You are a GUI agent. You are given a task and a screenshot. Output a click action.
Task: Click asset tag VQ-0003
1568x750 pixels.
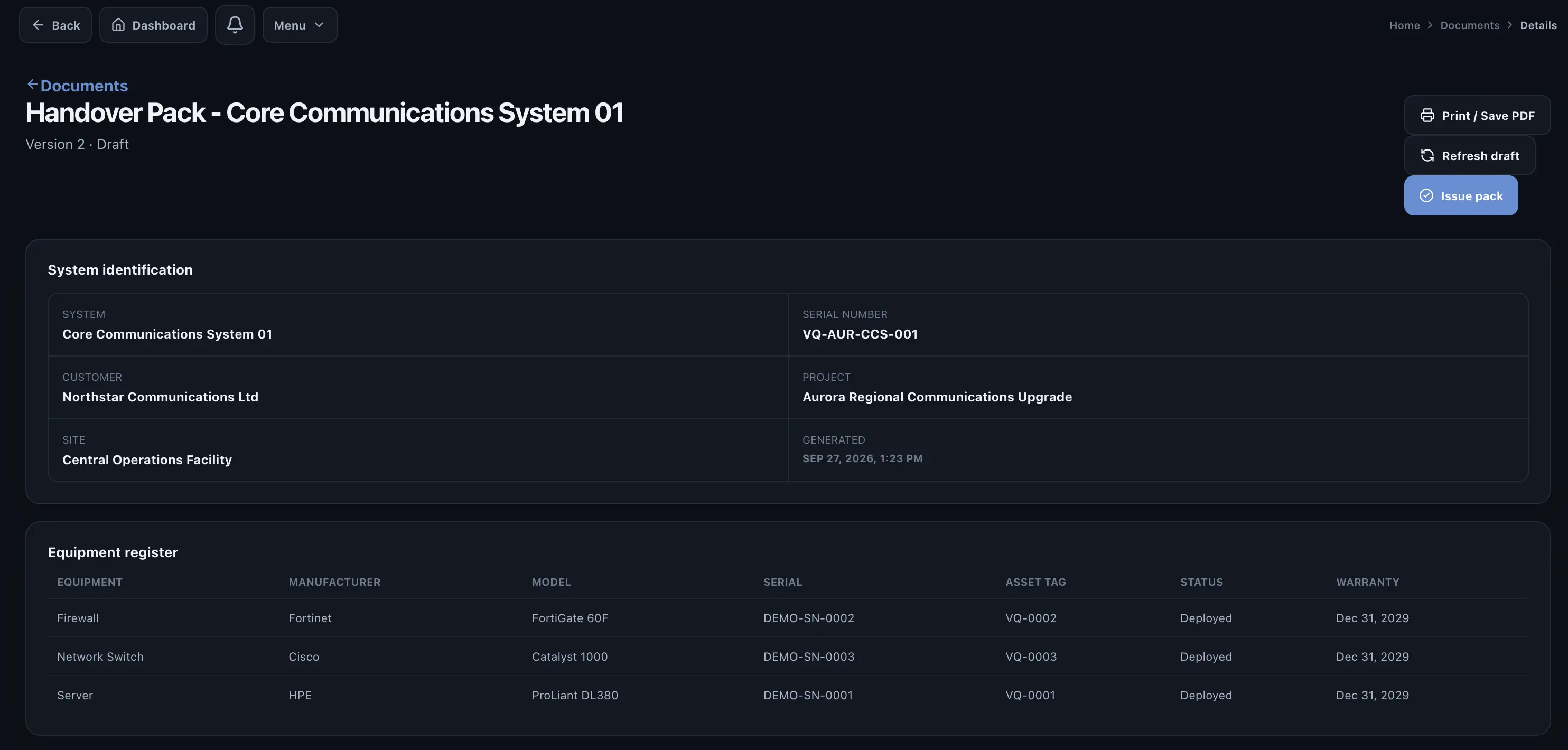point(1031,657)
